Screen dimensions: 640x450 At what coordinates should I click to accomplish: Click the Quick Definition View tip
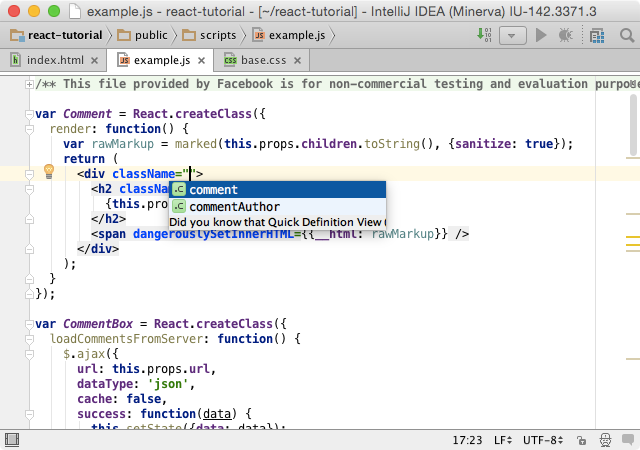point(278,222)
